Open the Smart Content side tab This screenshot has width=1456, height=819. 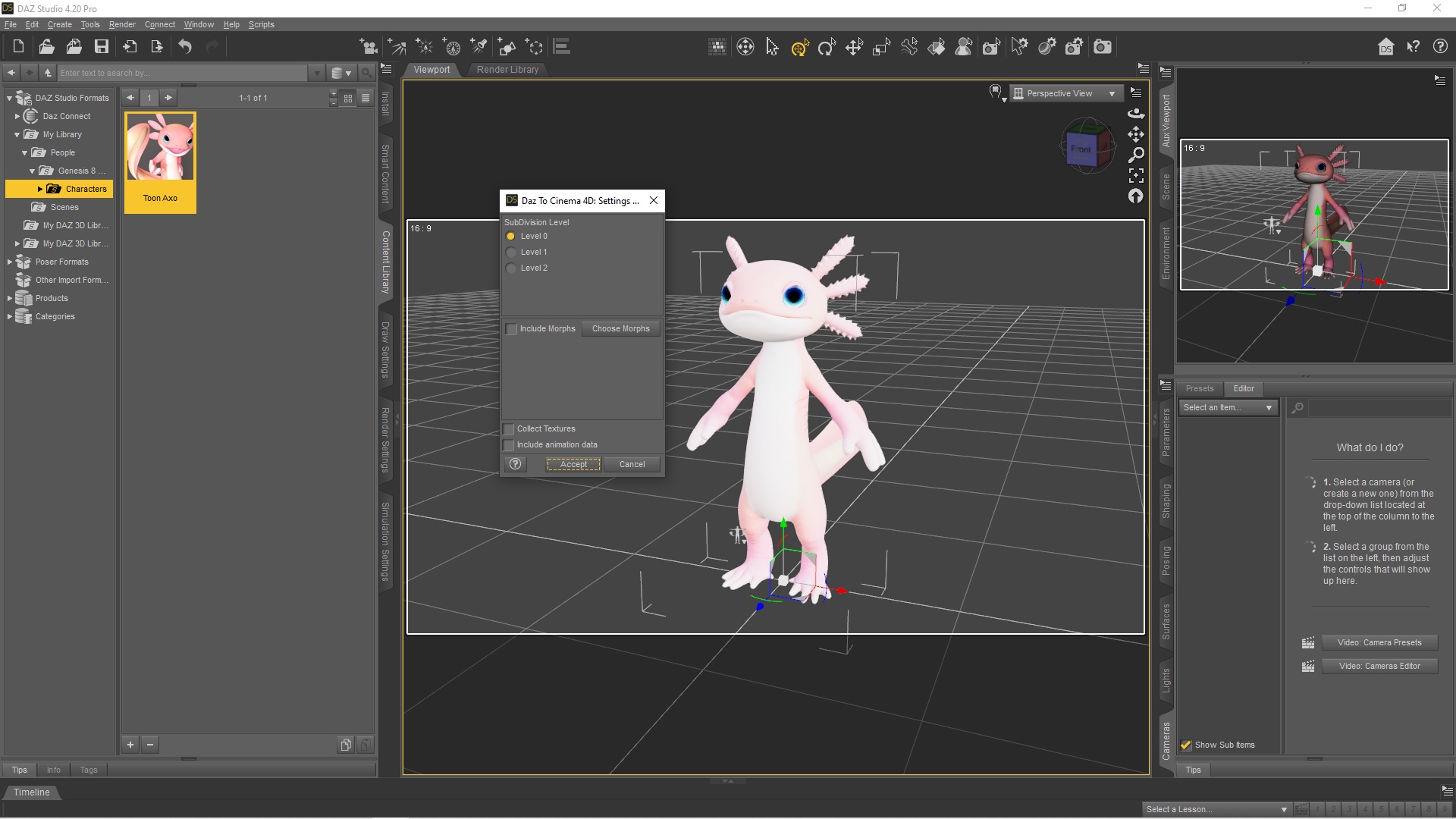tap(385, 174)
